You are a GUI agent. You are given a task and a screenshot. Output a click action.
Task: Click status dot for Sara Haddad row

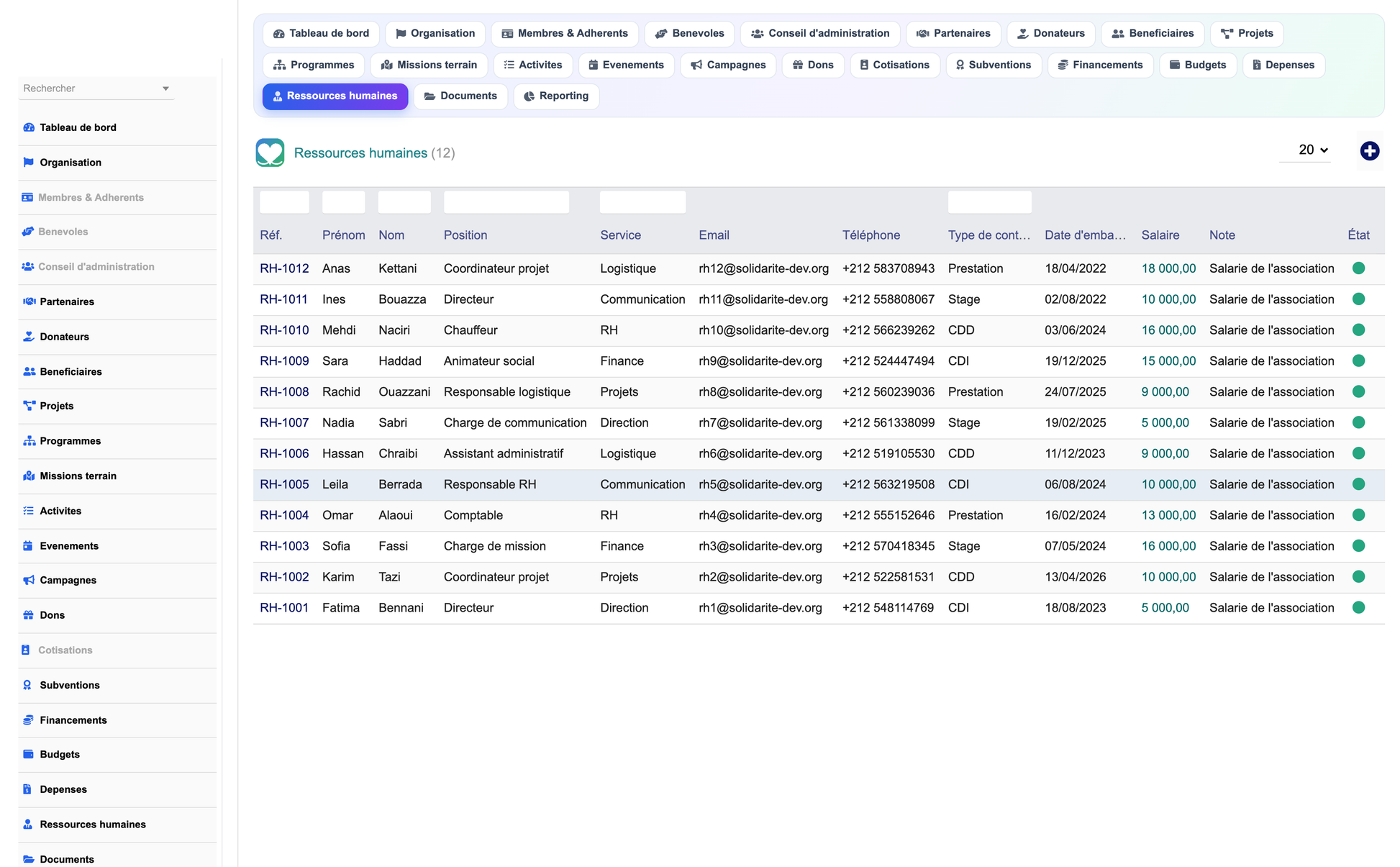click(1358, 361)
